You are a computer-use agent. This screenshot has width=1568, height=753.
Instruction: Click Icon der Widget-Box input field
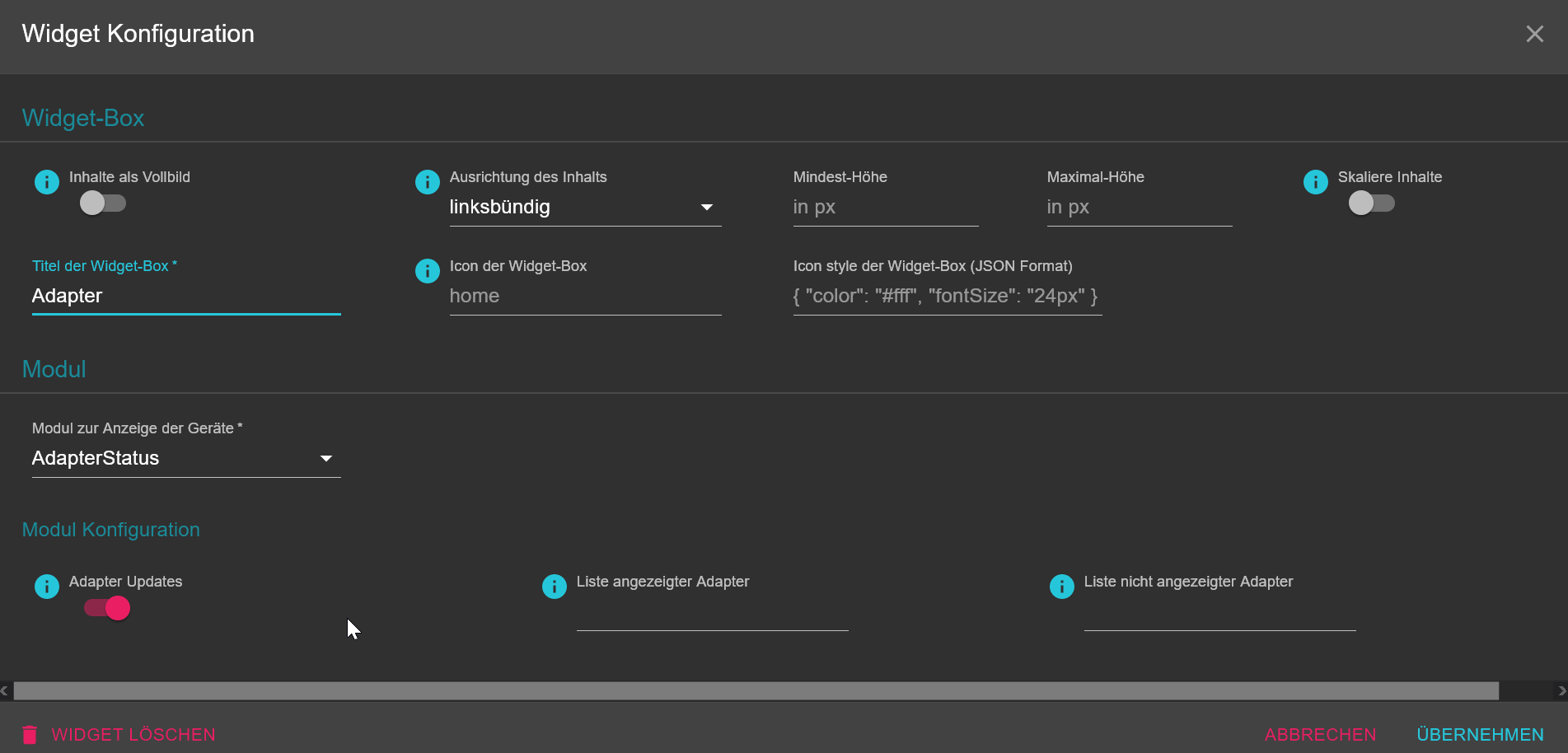tap(586, 297)
